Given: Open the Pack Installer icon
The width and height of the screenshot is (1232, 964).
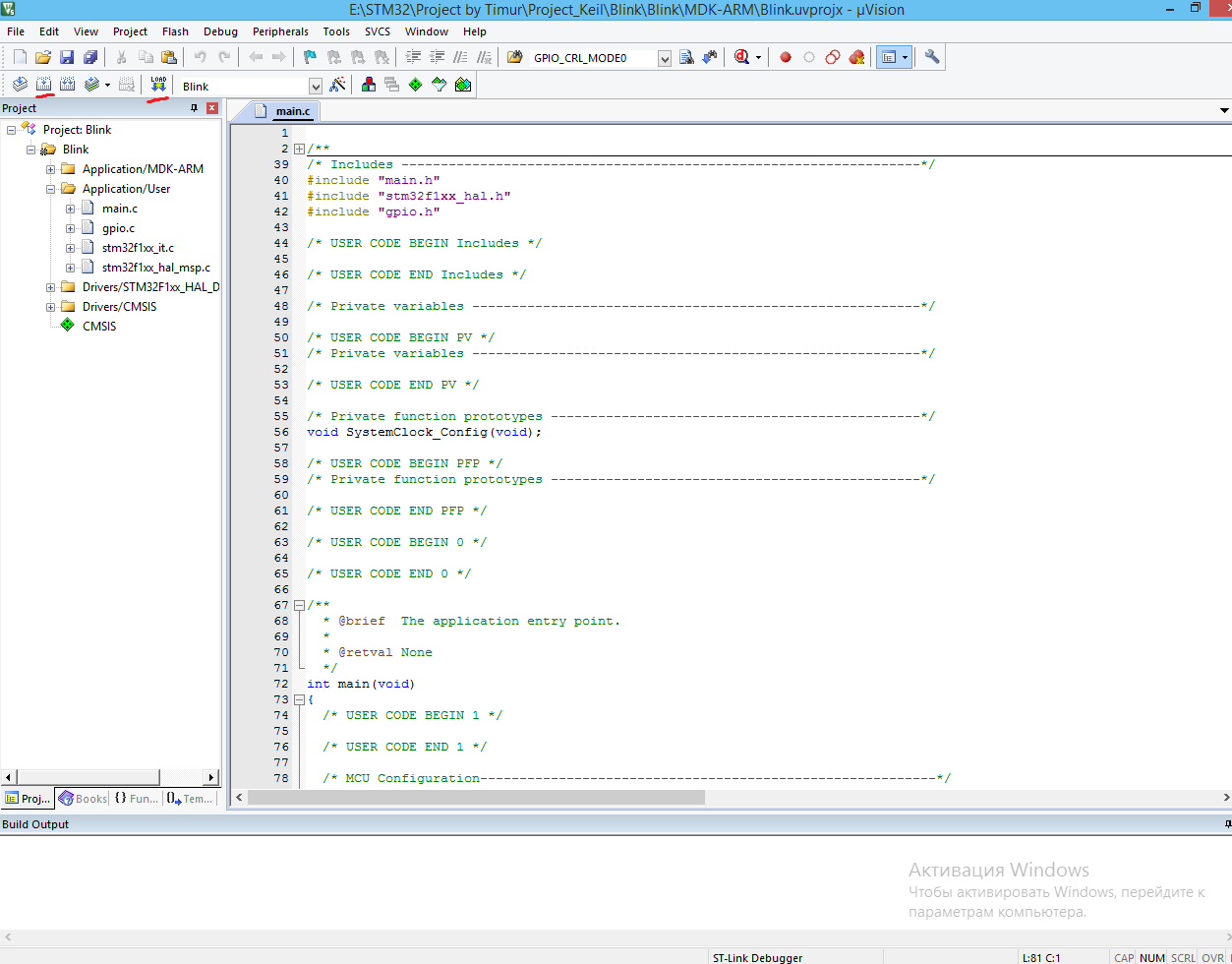Looking at the screenshot, I should (x=463, y=85).
